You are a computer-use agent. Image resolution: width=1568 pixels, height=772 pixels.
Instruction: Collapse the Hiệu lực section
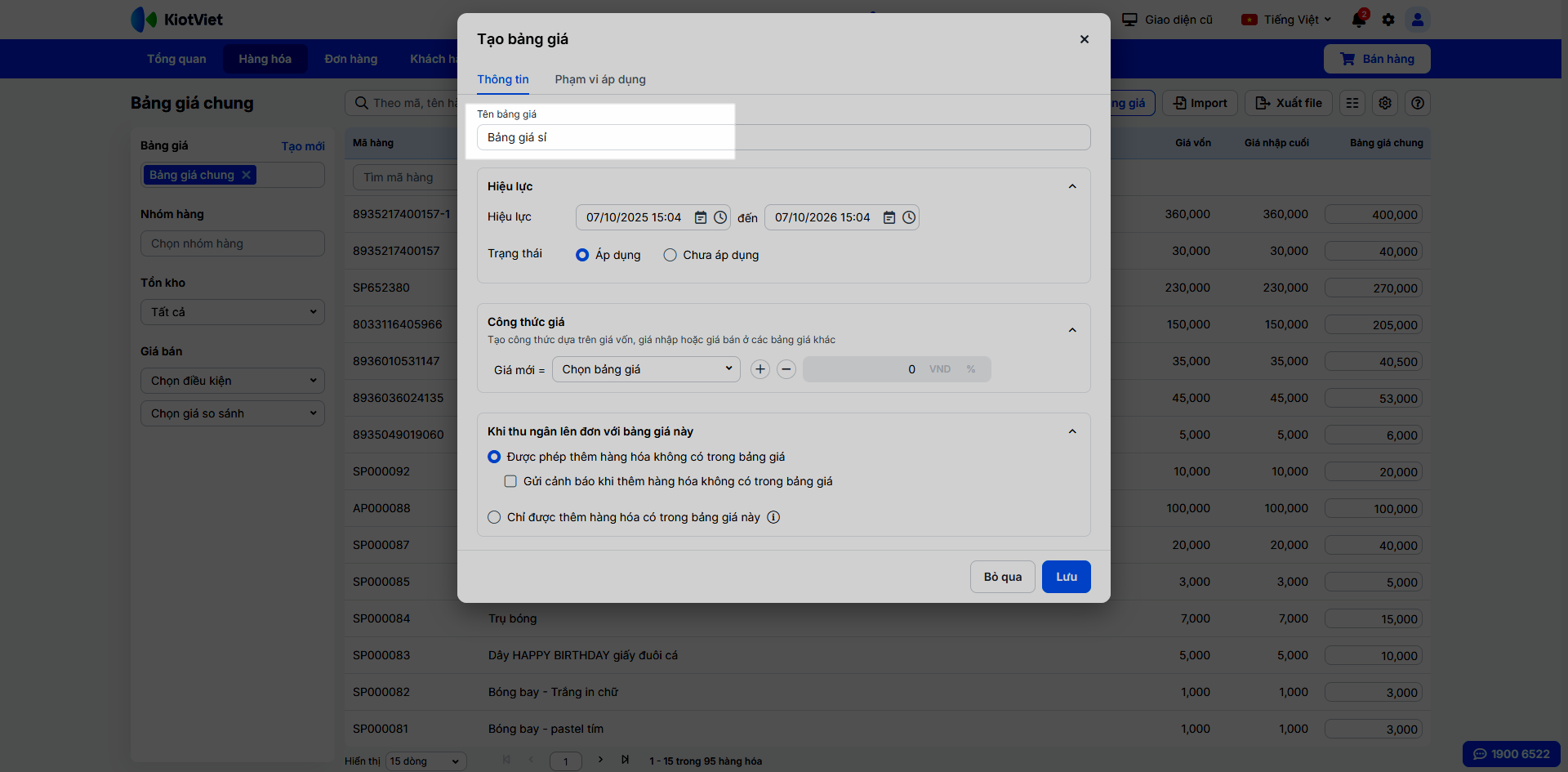click(x=1072, y=186)
